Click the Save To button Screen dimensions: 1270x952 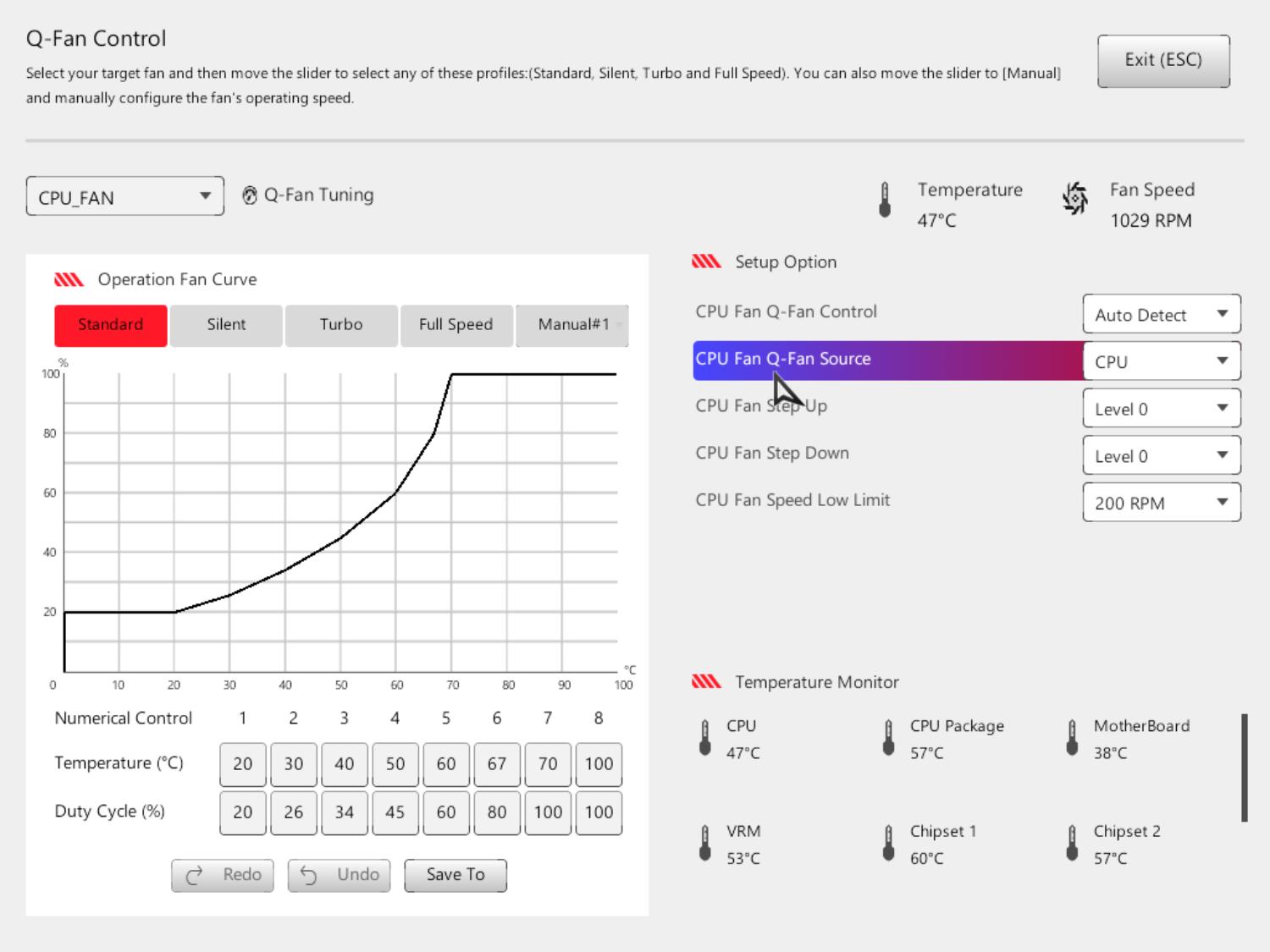pyautogui.click(x=456, y=875)
